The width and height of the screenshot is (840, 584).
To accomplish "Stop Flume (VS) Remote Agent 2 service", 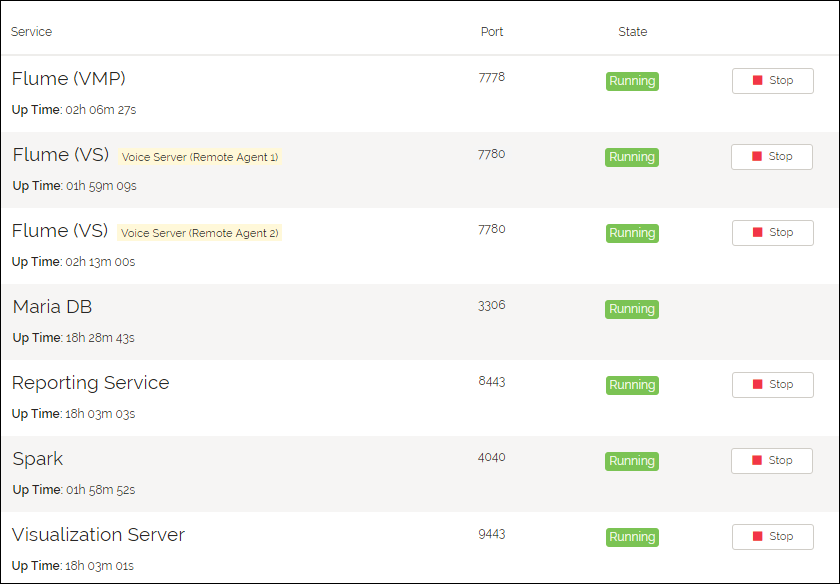I will point(772,233).
